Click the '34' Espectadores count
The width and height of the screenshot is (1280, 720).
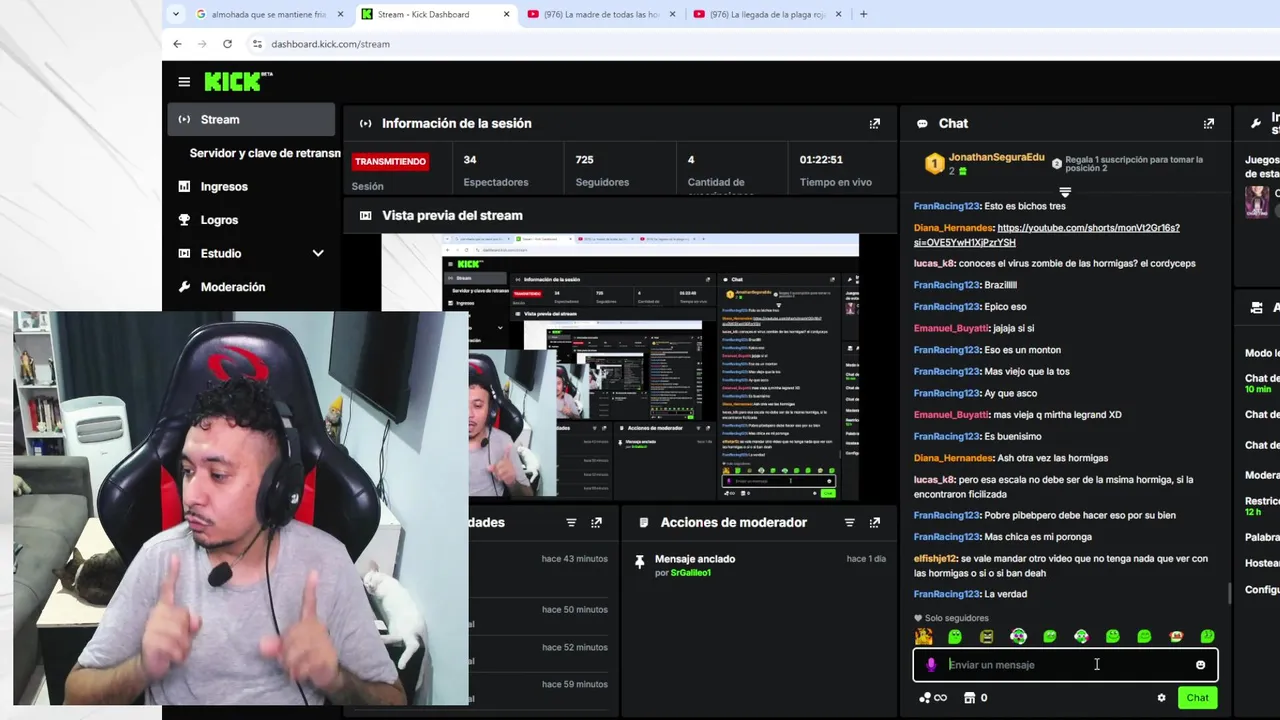(x=470, y=160)
